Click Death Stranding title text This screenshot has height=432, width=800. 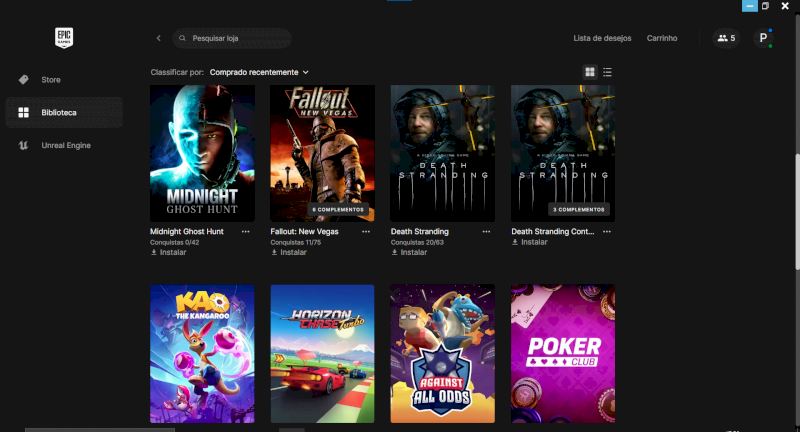coord(420,232)
